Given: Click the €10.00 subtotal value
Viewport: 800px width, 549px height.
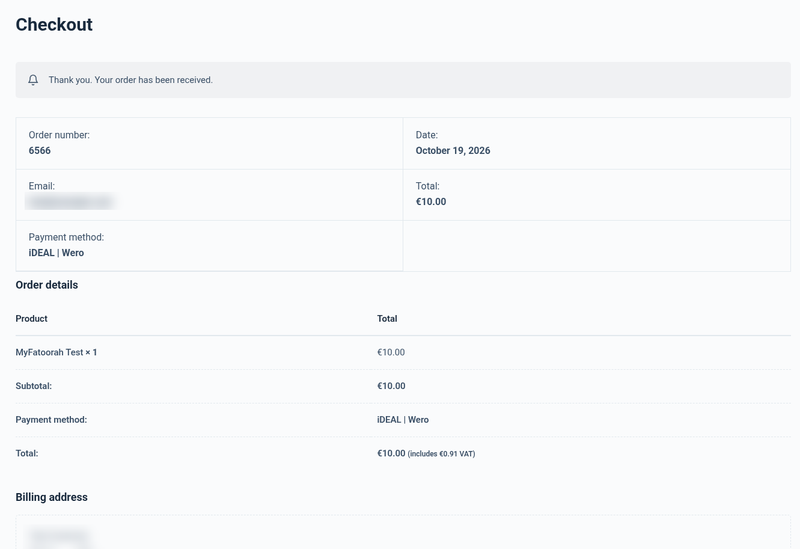Looking at the screenshot, I should pyautogui.click(x=391, y=386).
